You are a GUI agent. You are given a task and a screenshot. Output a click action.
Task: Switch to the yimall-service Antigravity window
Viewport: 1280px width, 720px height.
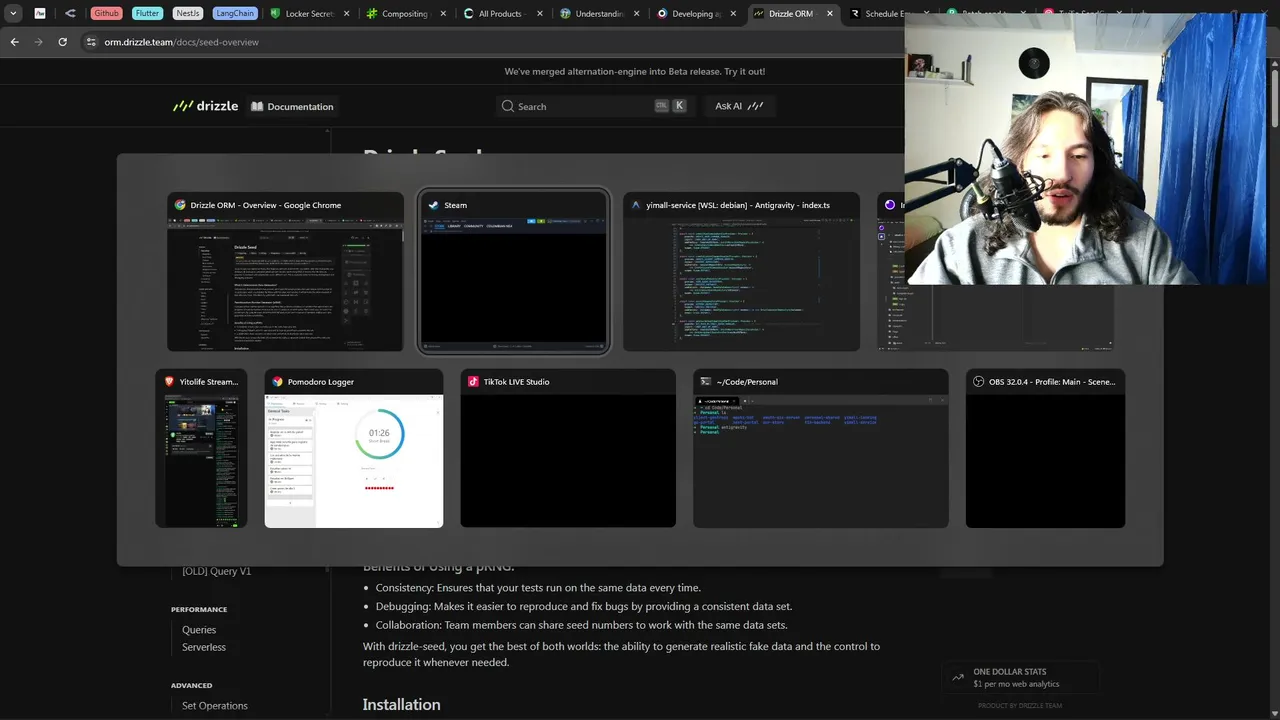[x=741, y=272]
